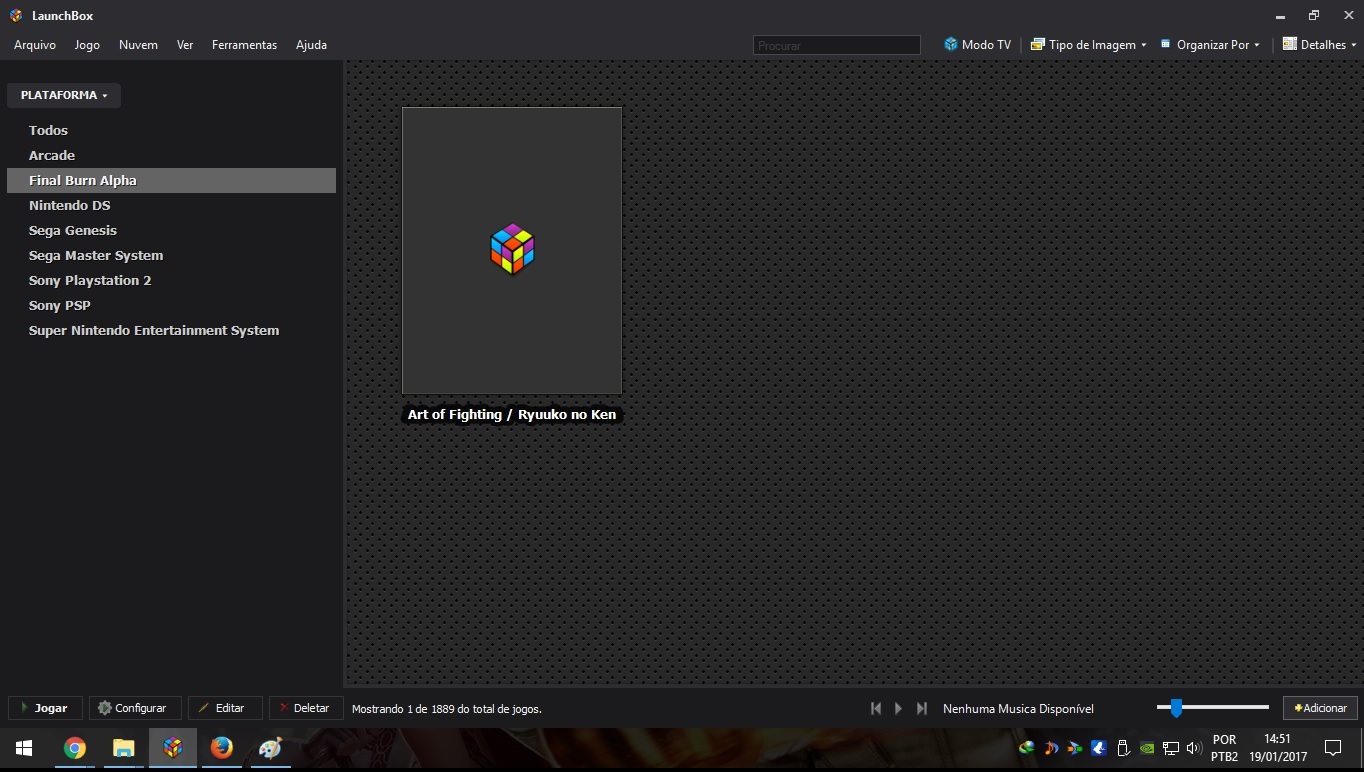Select the Sony Playstation 2 platform
Viewport: 1364px width, 772px height.
(x=171, y=280)
